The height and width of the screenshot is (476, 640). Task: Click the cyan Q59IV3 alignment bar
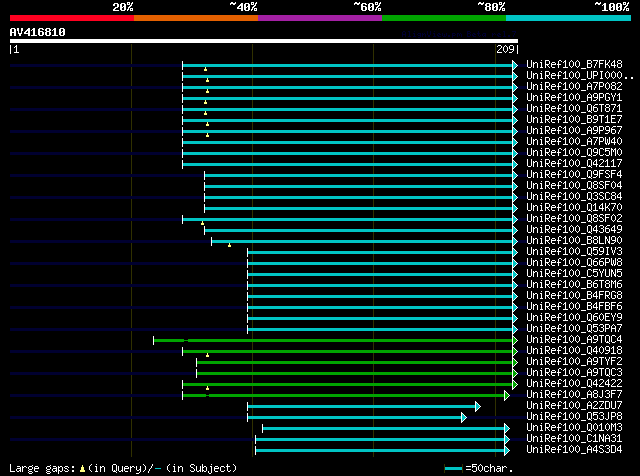(x=380, y=252)
